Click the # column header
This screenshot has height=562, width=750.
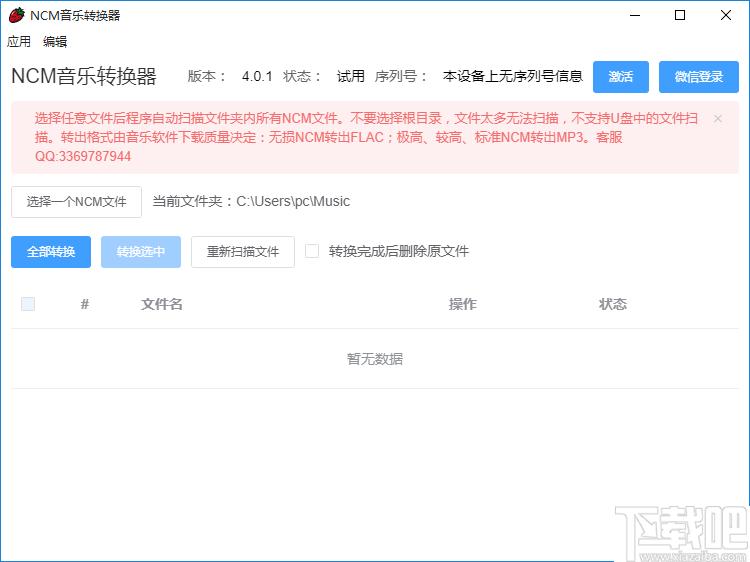click(x=85, y=304)
